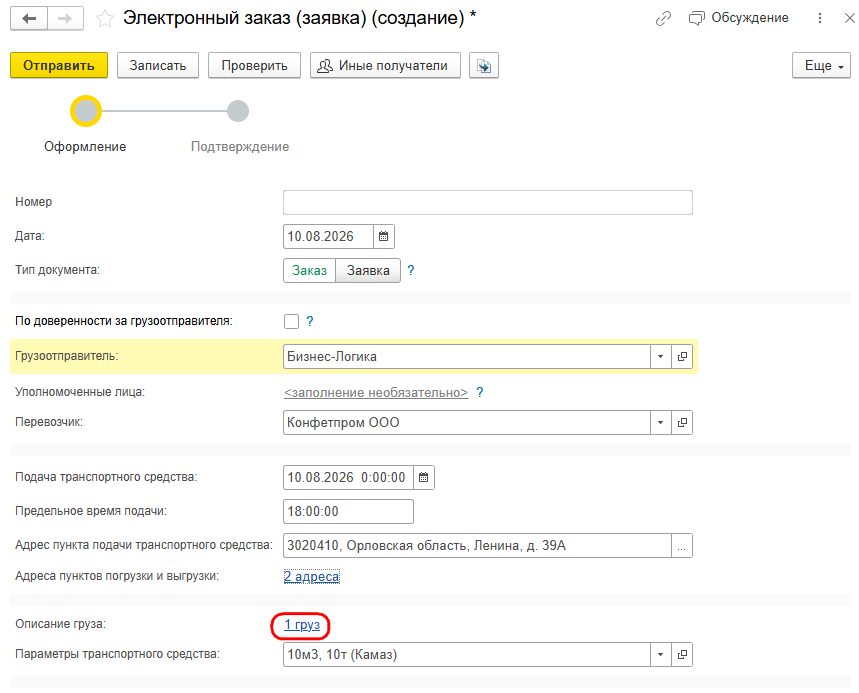Expand the Еще menu
Screen dimensions: 859x693
tap(821, 66)
